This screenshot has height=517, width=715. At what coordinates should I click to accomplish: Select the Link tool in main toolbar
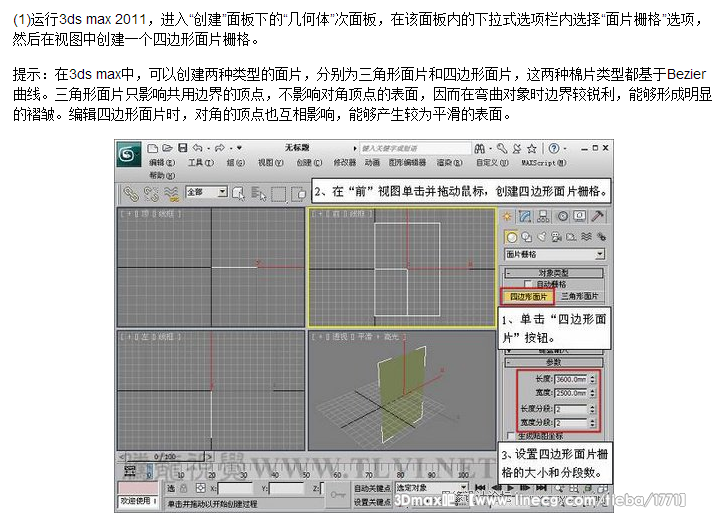click(x=131, y=194)
